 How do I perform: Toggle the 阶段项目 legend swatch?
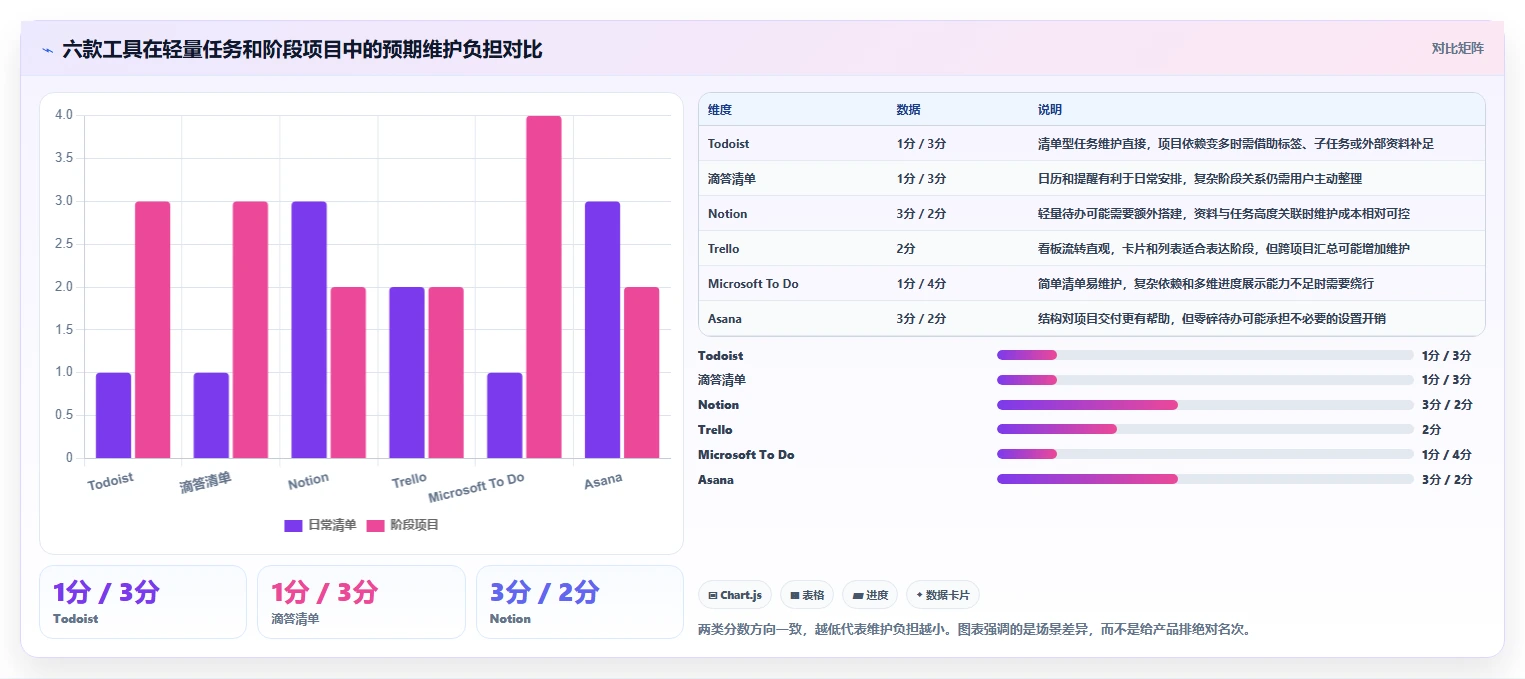click(375, 525)
